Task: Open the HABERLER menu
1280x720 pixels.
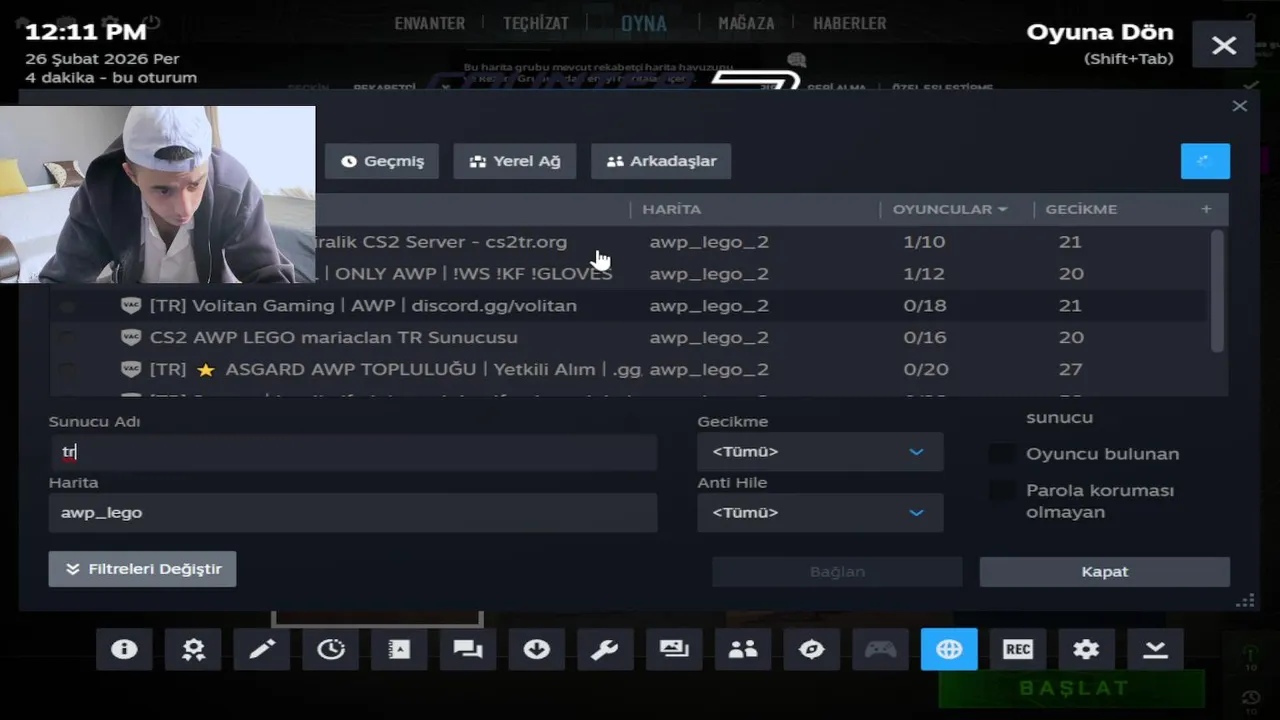Action: click(850, 23)
